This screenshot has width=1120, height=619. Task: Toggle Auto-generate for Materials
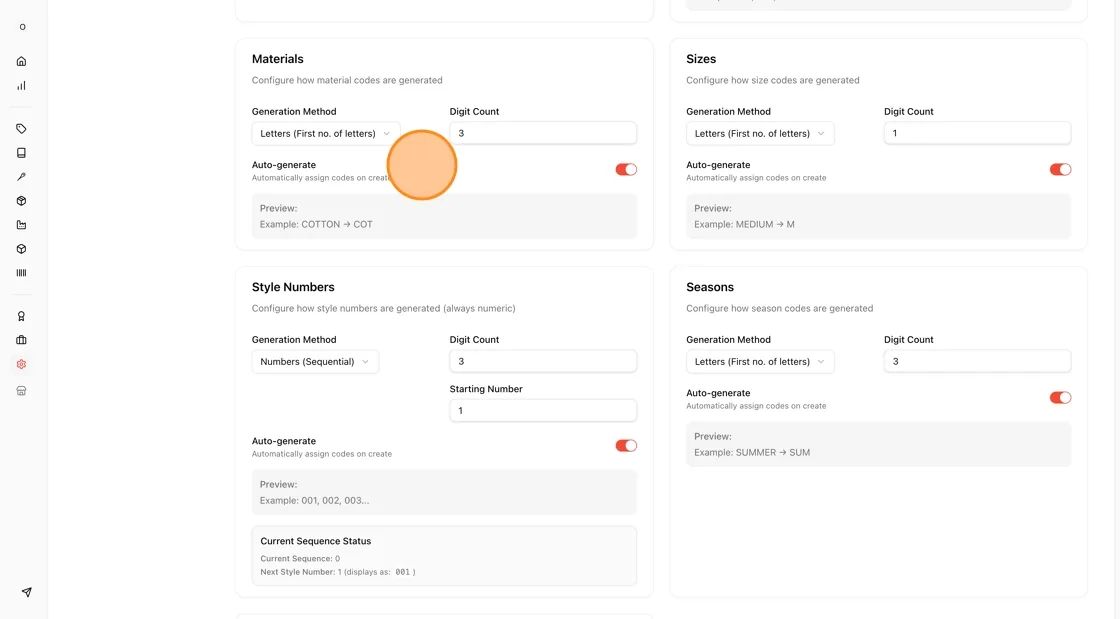point(626,169)
